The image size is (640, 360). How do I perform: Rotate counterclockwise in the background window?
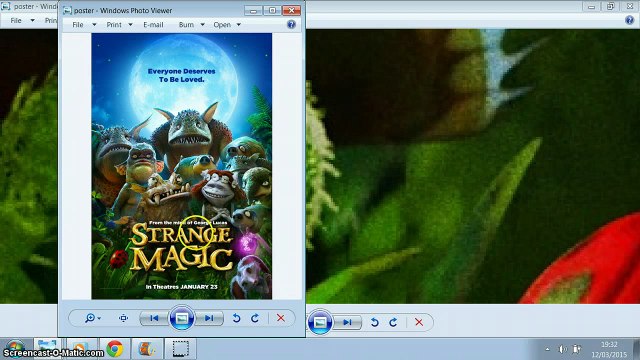tap(374, 322)
